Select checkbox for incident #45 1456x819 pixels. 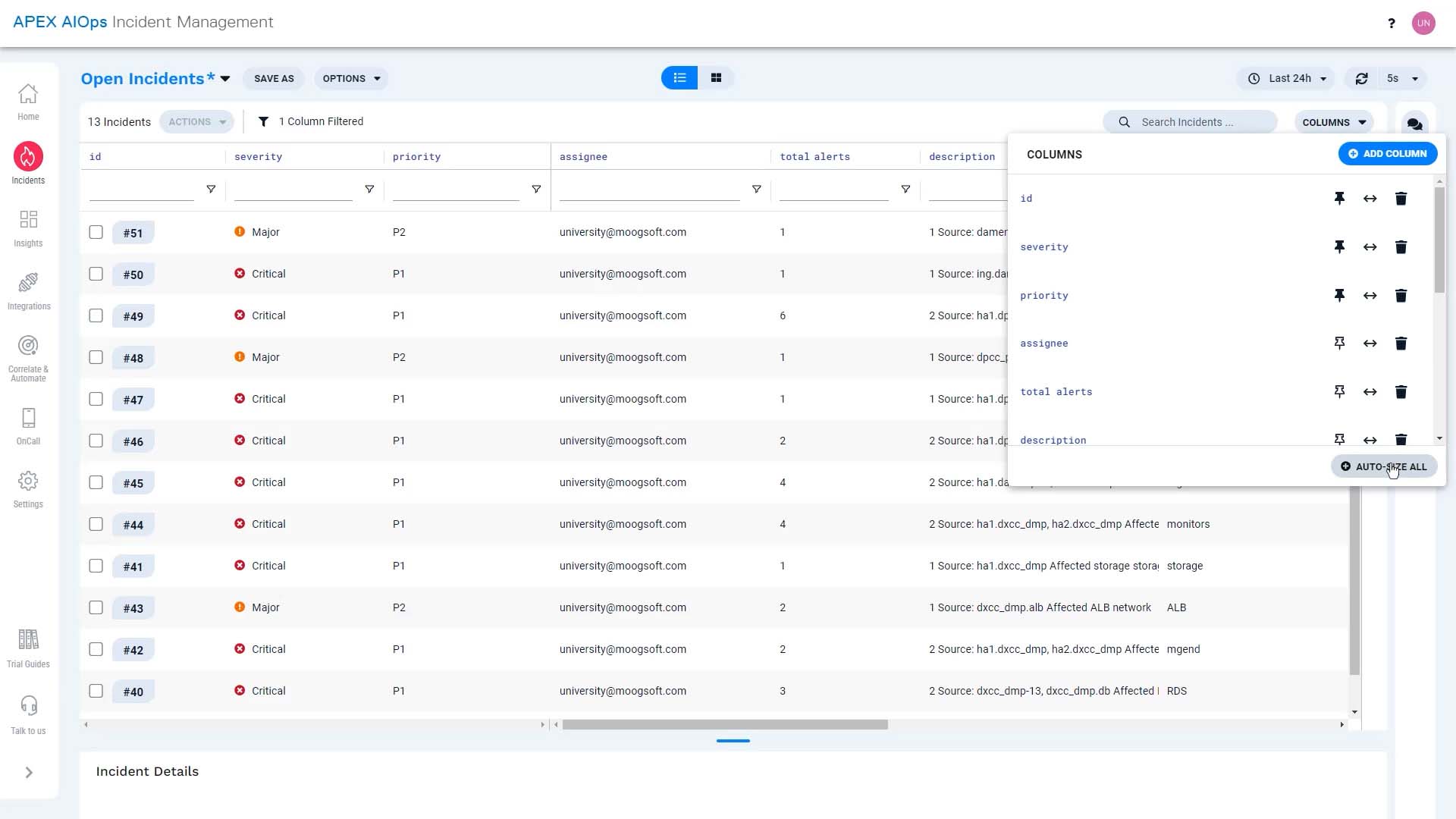click(96, 483)
